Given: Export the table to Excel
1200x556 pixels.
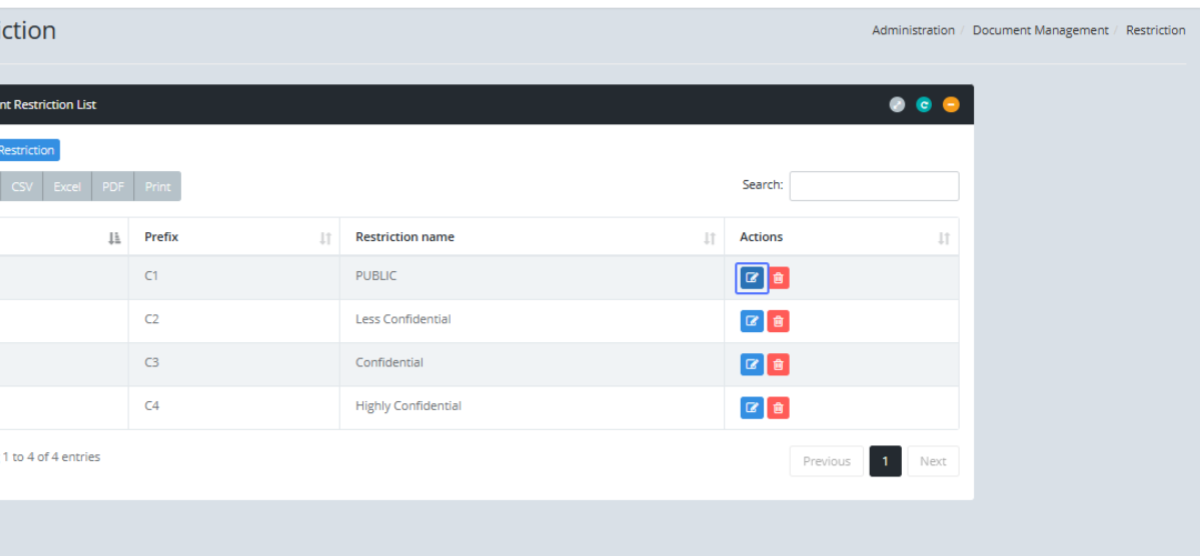Looking at the screenshot, I should (67, 187).
